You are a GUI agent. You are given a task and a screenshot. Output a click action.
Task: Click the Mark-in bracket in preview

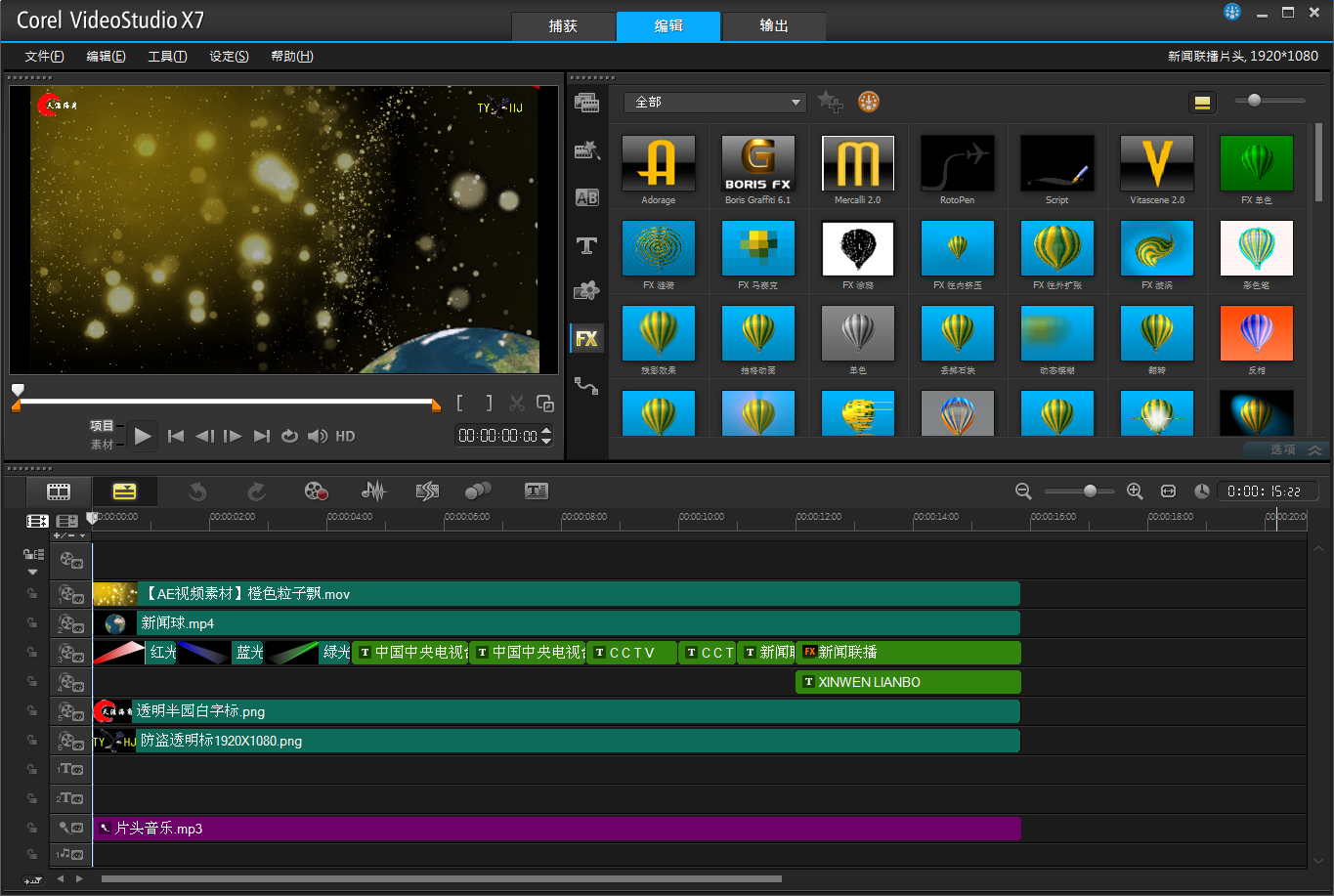point(460,404)
